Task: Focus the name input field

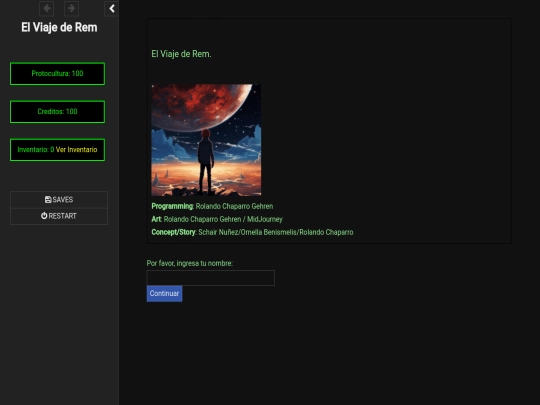Action: (x=211, y=278)
